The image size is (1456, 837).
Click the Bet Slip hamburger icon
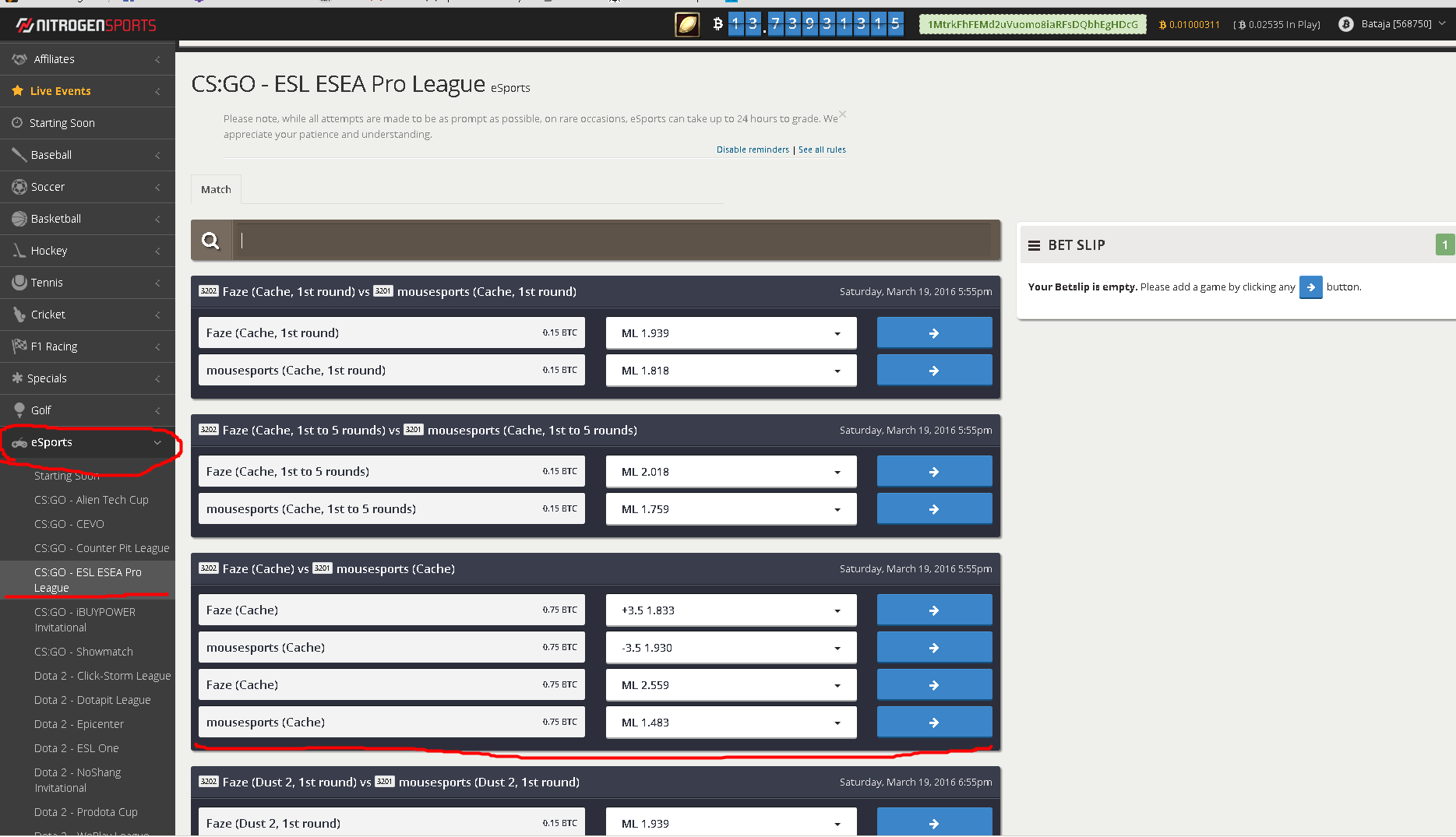point(1034,245)
